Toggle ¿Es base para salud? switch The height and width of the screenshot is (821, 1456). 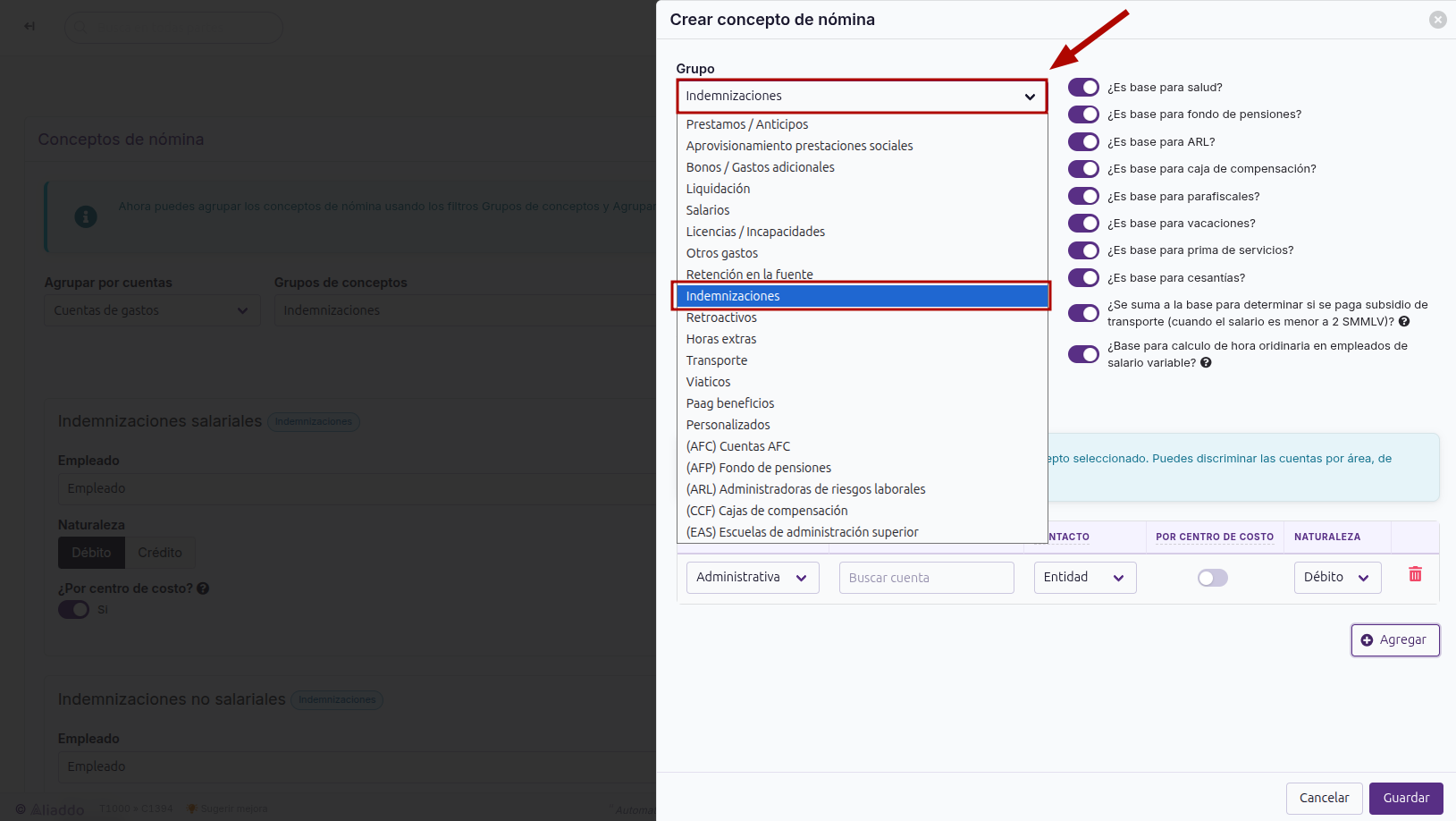(x=1083, y=88)
